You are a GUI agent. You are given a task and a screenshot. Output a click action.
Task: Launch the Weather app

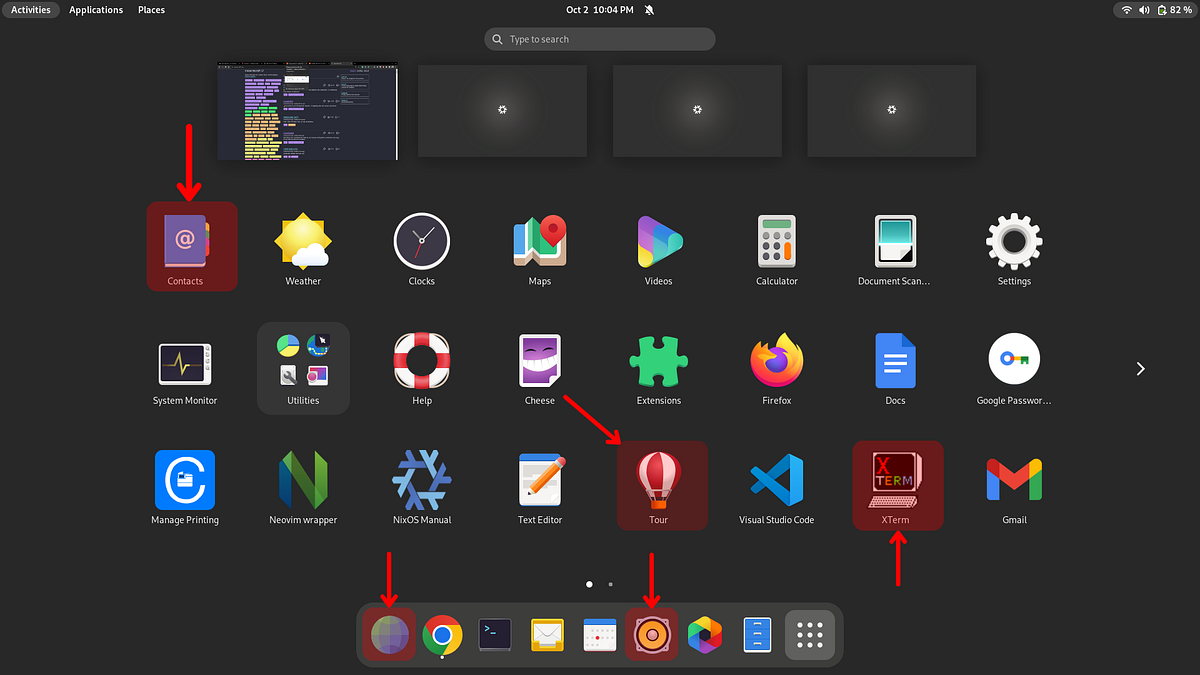coord(303,240)
